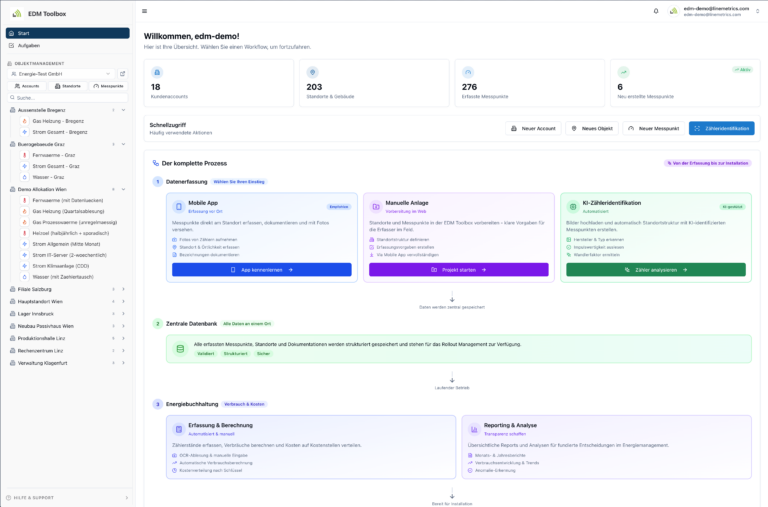
Task: Click the Manuelle Anlage folder icon
Action: click(376, 206)
